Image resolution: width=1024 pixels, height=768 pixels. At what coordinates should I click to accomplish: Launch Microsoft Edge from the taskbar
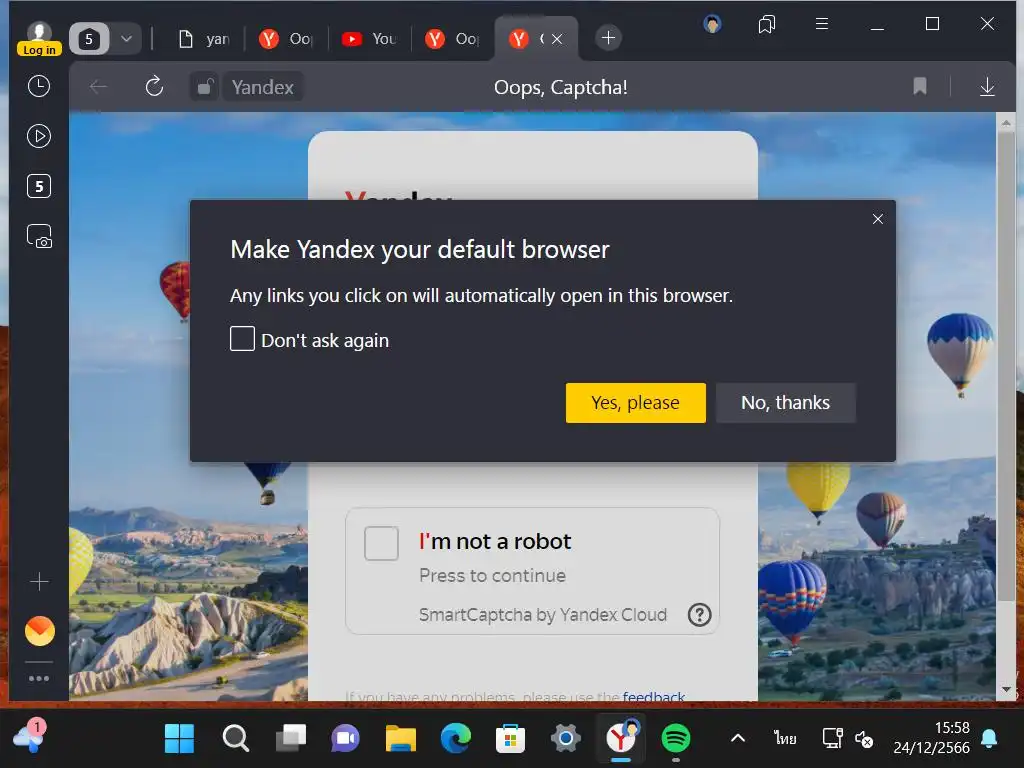tap(455, 739)
